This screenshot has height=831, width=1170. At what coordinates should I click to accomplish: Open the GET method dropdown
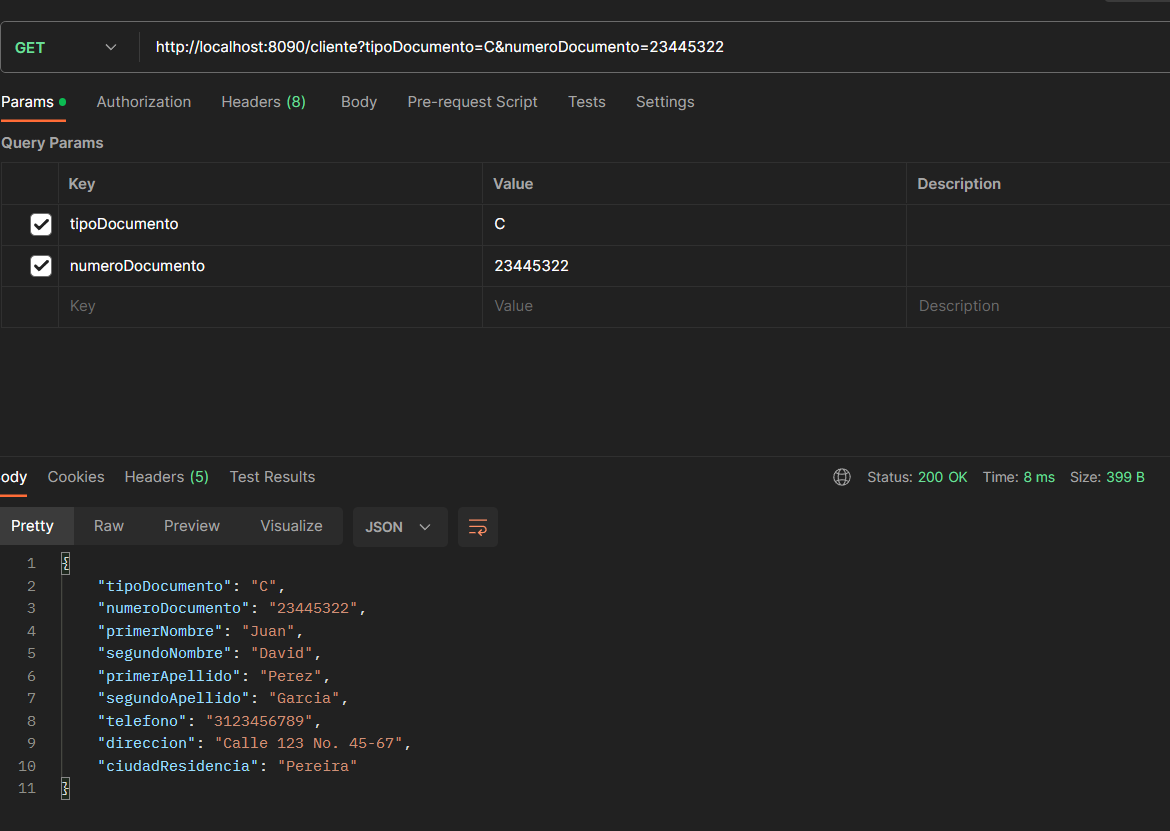tap(110, 47)
